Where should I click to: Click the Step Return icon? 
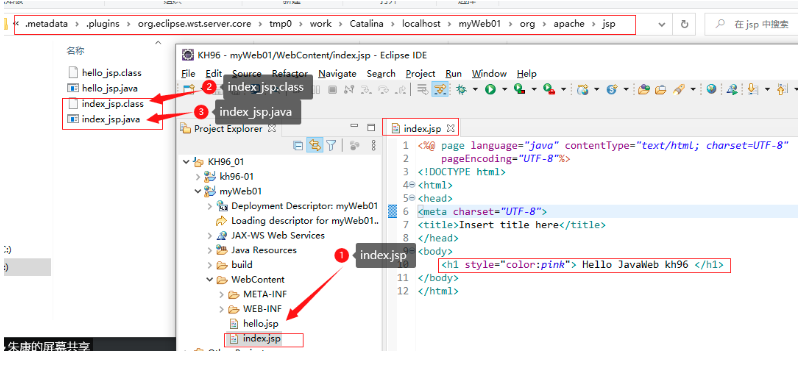coord(401,89)
